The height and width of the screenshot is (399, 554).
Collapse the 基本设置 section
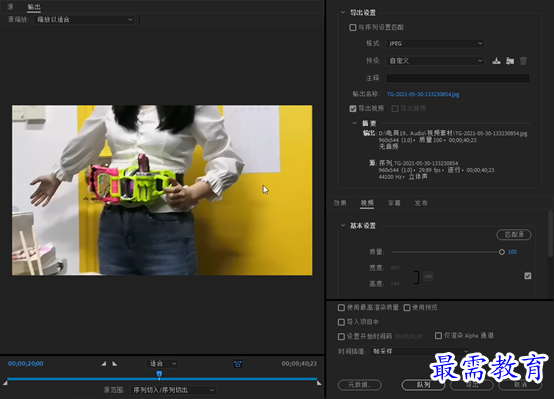(x=343, y=225)
